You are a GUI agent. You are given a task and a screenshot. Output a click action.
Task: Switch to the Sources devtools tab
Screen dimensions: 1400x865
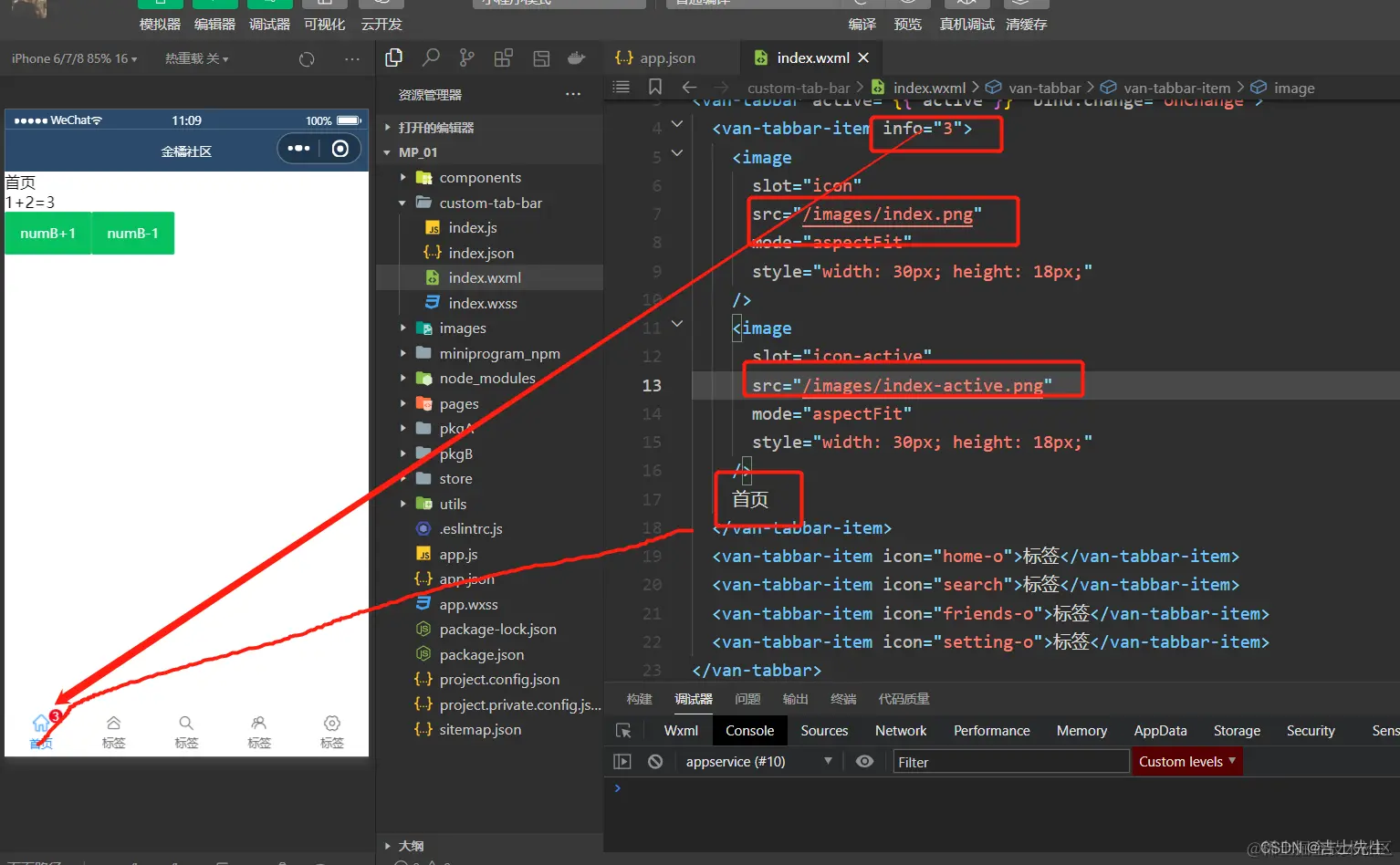(x=824, y=731)
